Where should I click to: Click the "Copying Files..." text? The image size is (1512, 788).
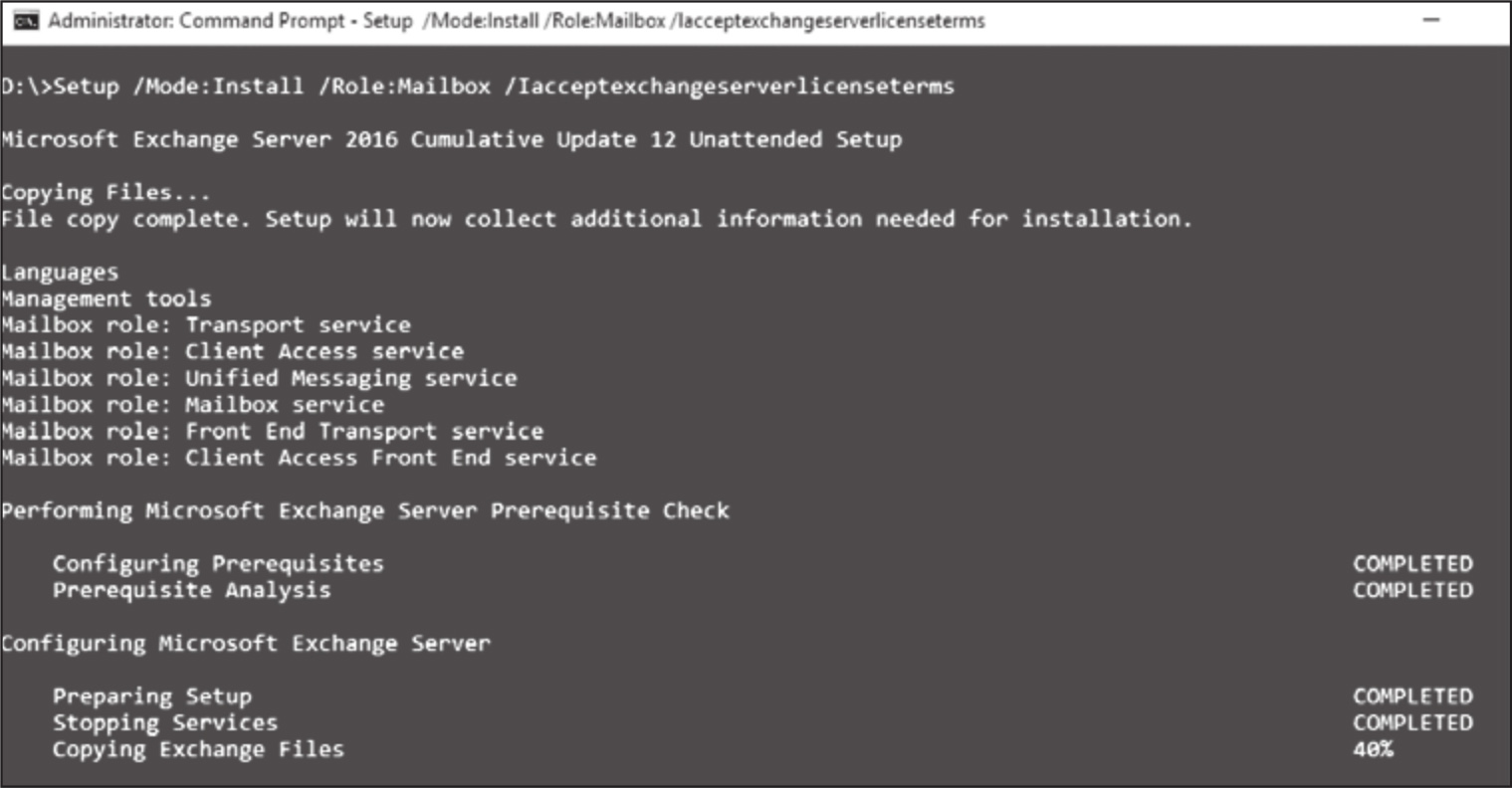click(x=106, y=193)
